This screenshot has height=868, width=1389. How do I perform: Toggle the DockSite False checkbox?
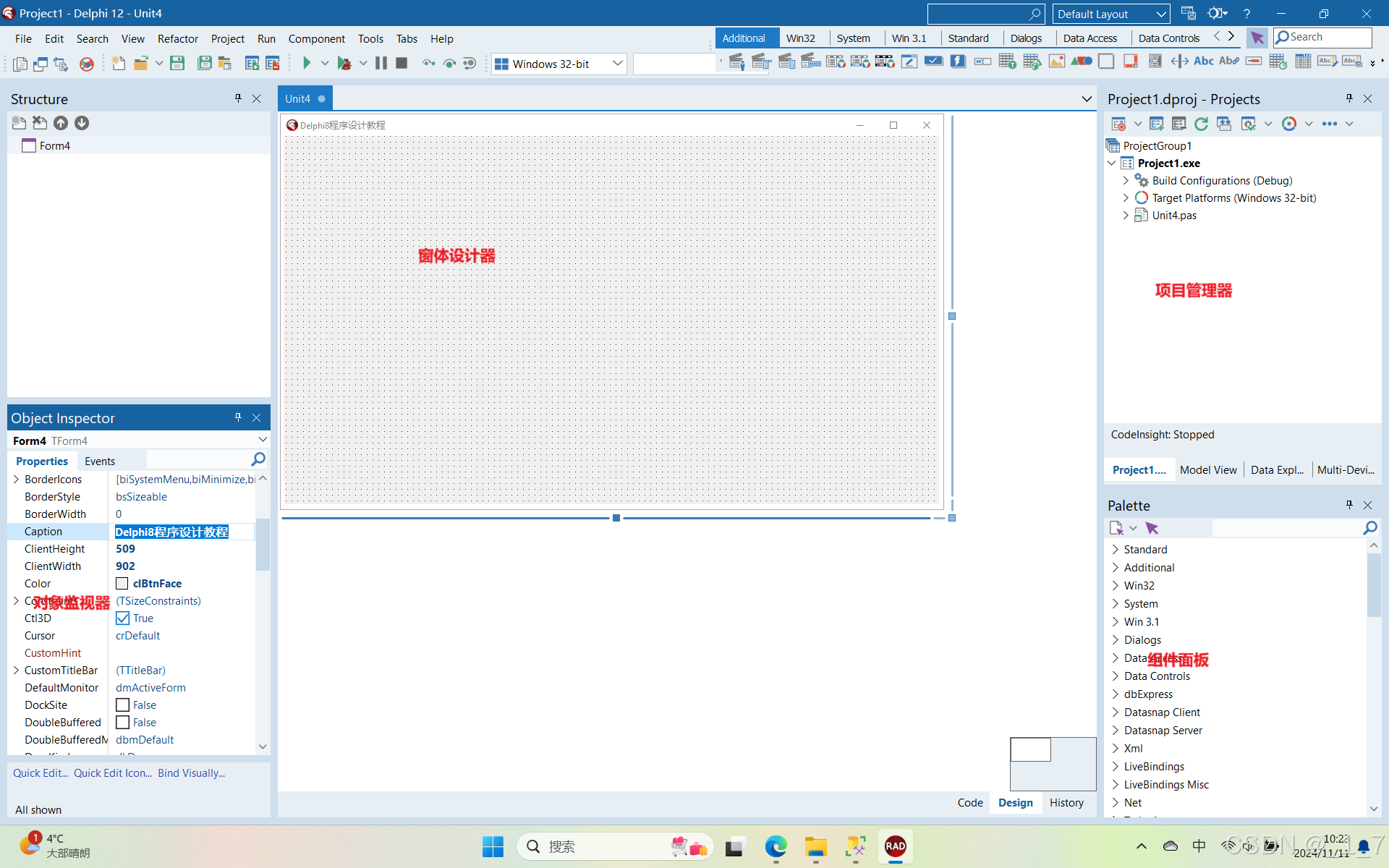tap(123, 705)
